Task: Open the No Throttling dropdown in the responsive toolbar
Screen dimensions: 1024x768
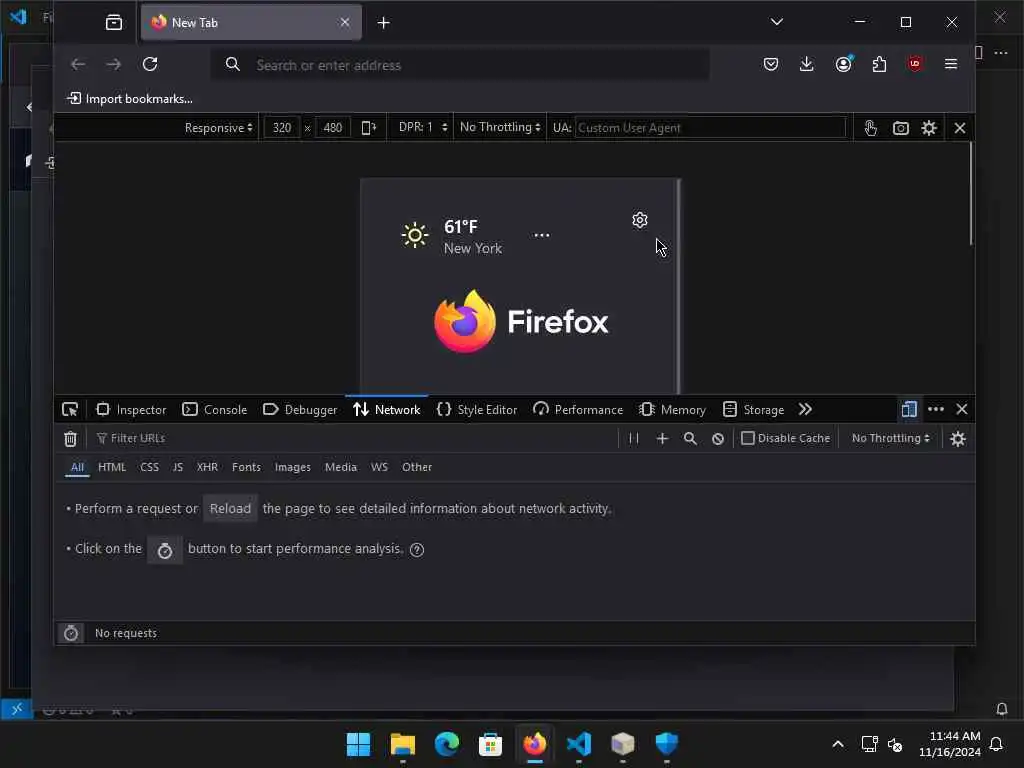Action: (500, 127)
